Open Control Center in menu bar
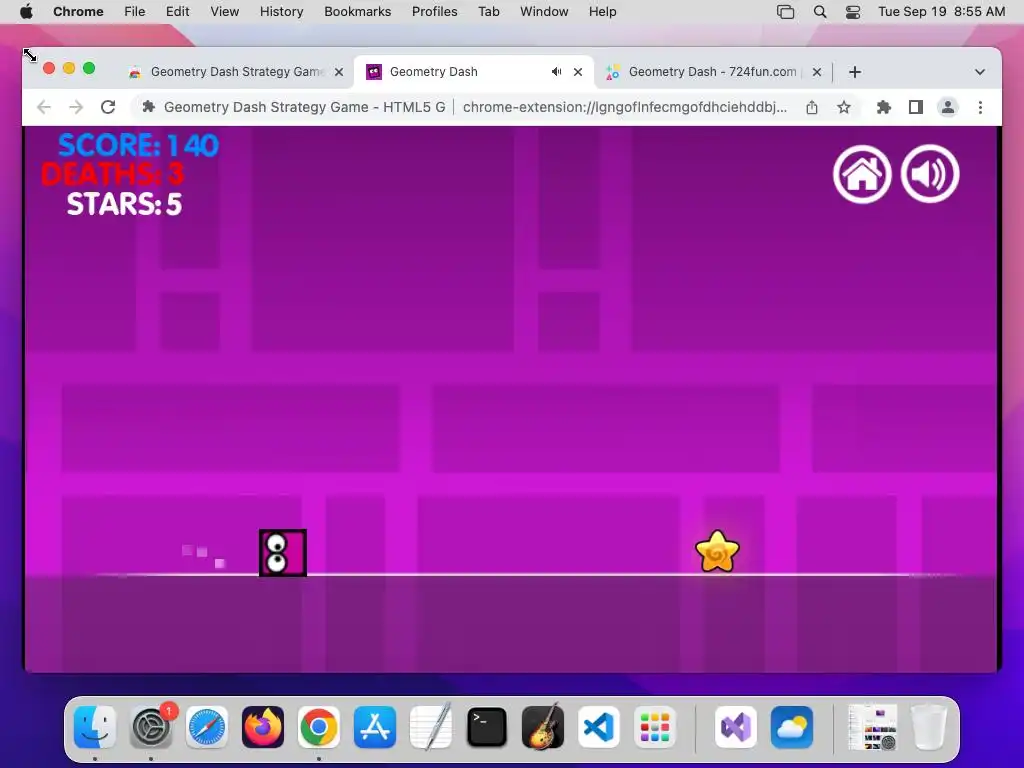This screenshot has height=768, width=1024. point(853,12)
